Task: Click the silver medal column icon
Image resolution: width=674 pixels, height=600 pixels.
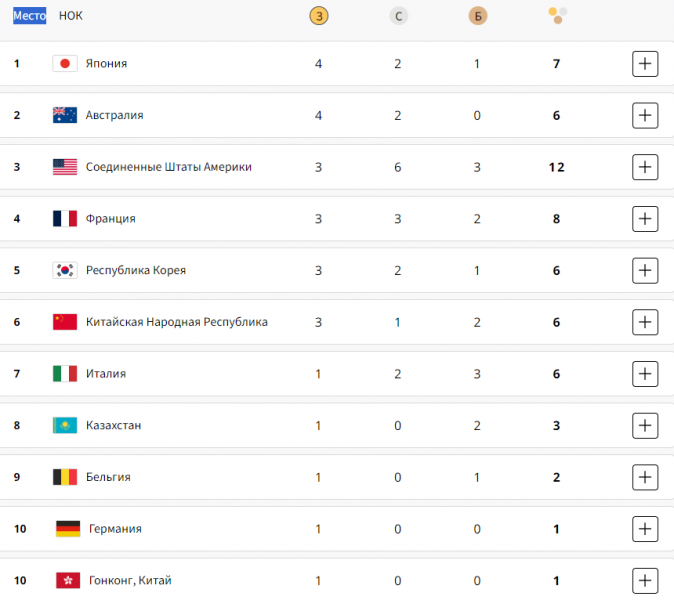Action: pyautogui.click(x=398, y=16)
